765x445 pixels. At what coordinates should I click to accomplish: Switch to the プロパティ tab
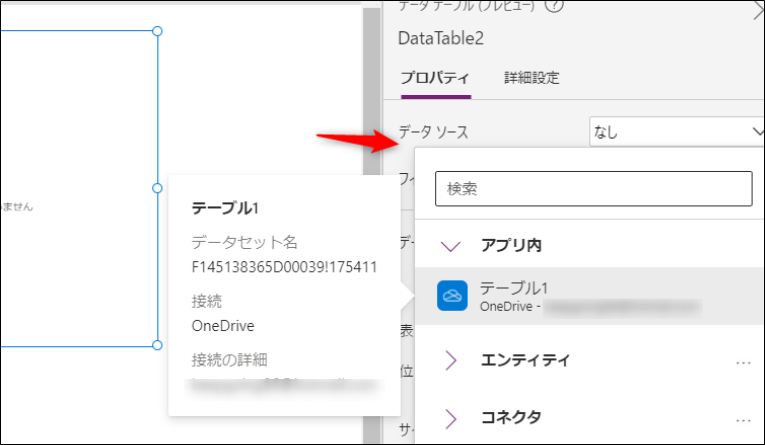435,78
